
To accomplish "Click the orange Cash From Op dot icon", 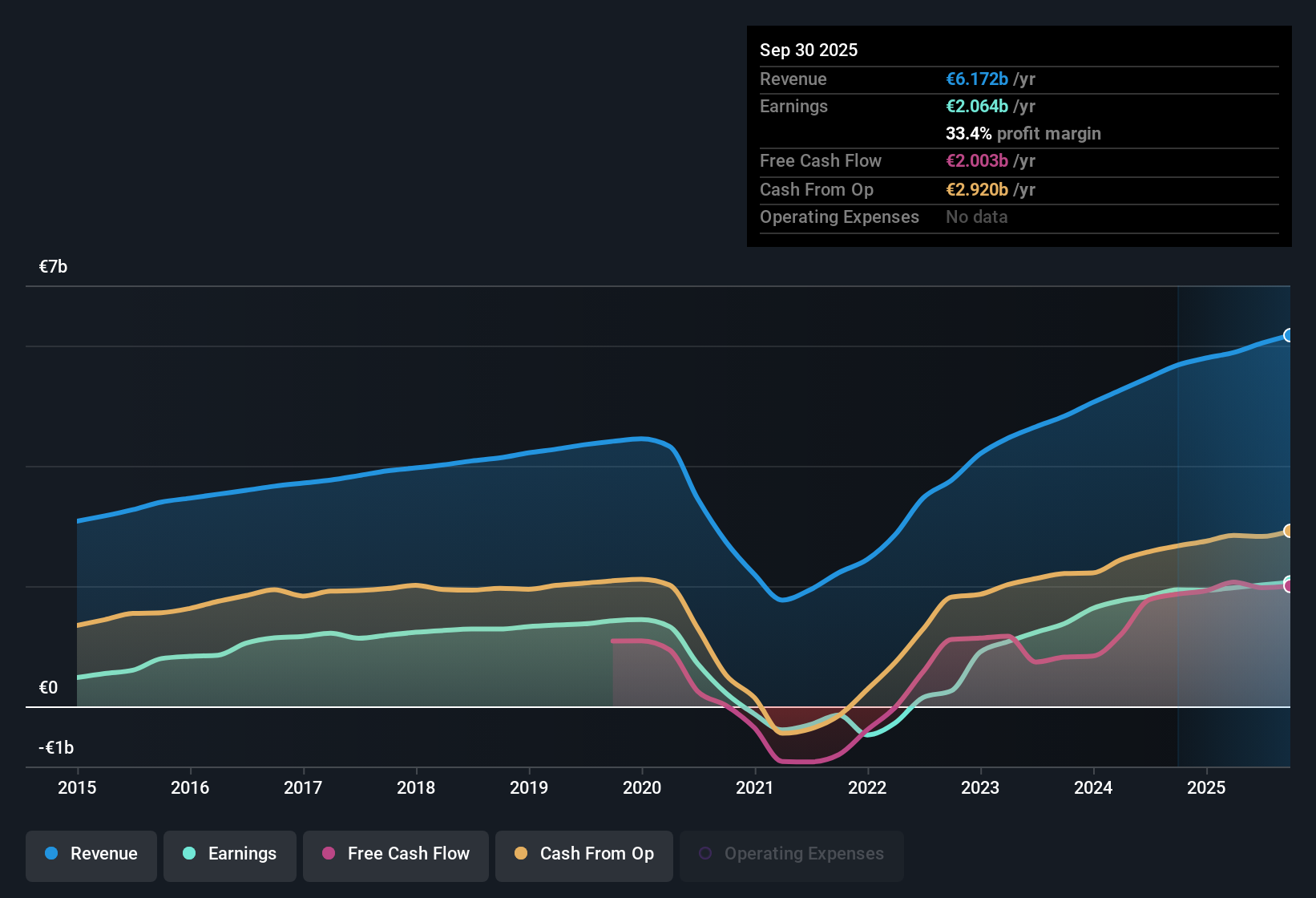I will click(x=521, y=854).
